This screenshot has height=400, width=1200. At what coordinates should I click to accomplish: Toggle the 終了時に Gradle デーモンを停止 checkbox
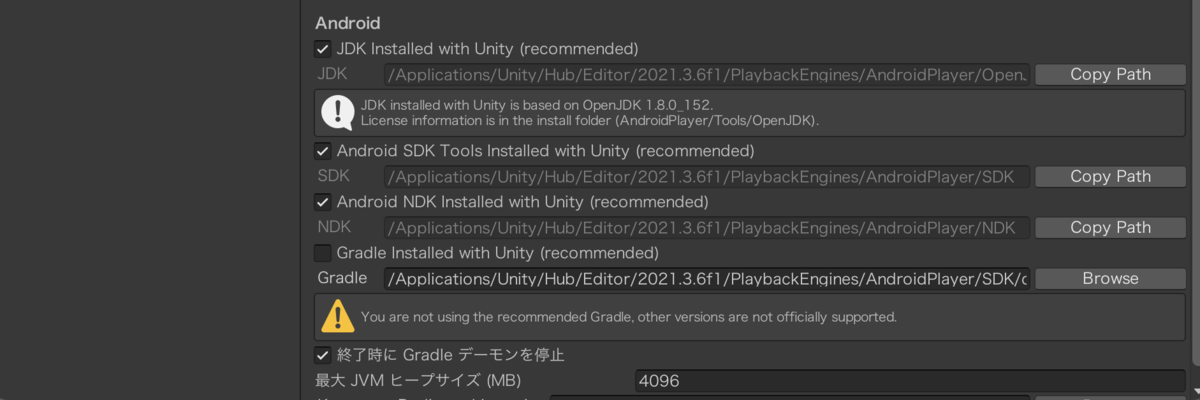click(323, 355)
